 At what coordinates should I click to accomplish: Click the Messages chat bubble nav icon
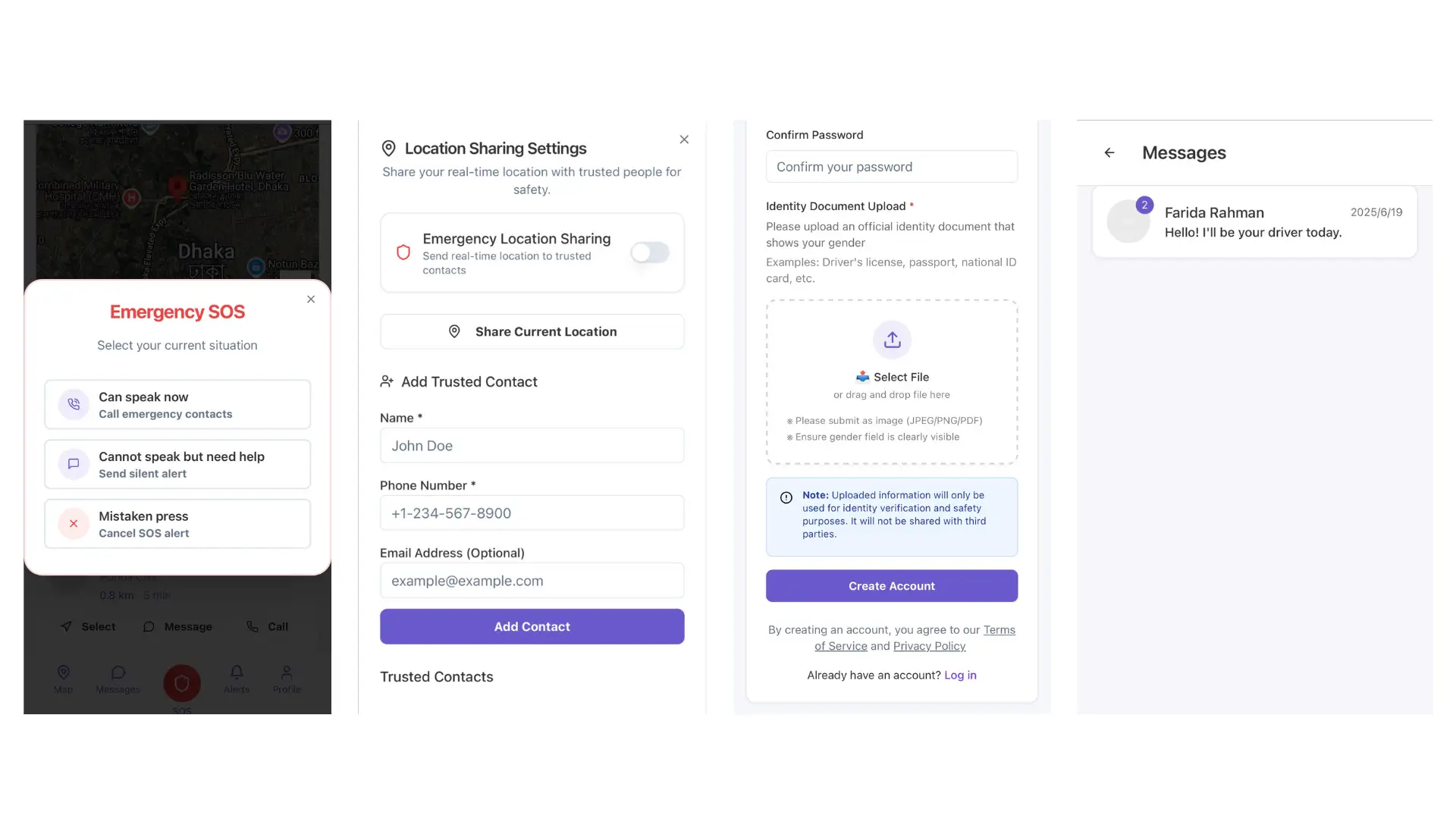[118, 673]
